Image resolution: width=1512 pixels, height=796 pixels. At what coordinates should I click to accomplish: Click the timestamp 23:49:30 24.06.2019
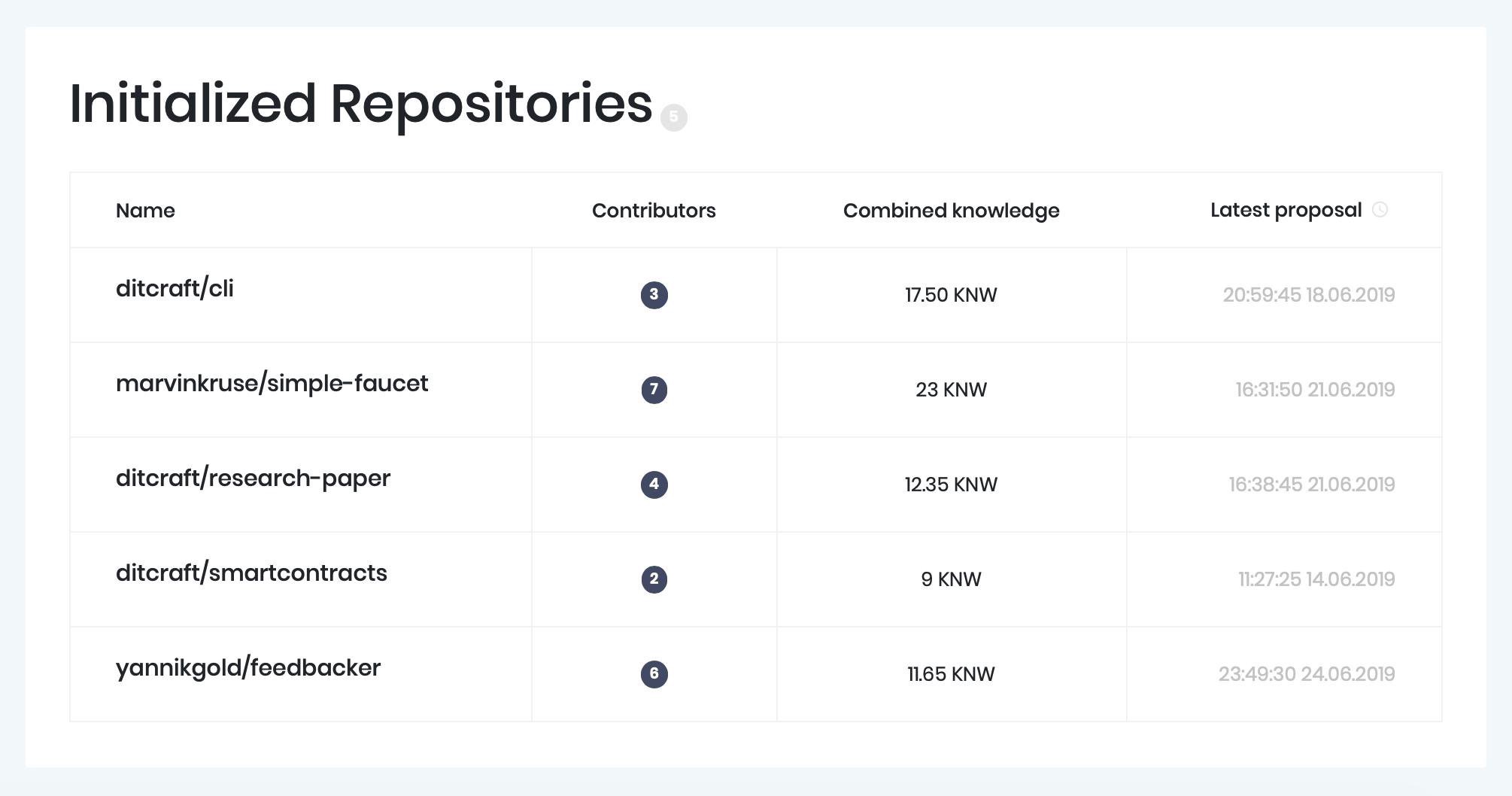click(x=1307, y=674)
